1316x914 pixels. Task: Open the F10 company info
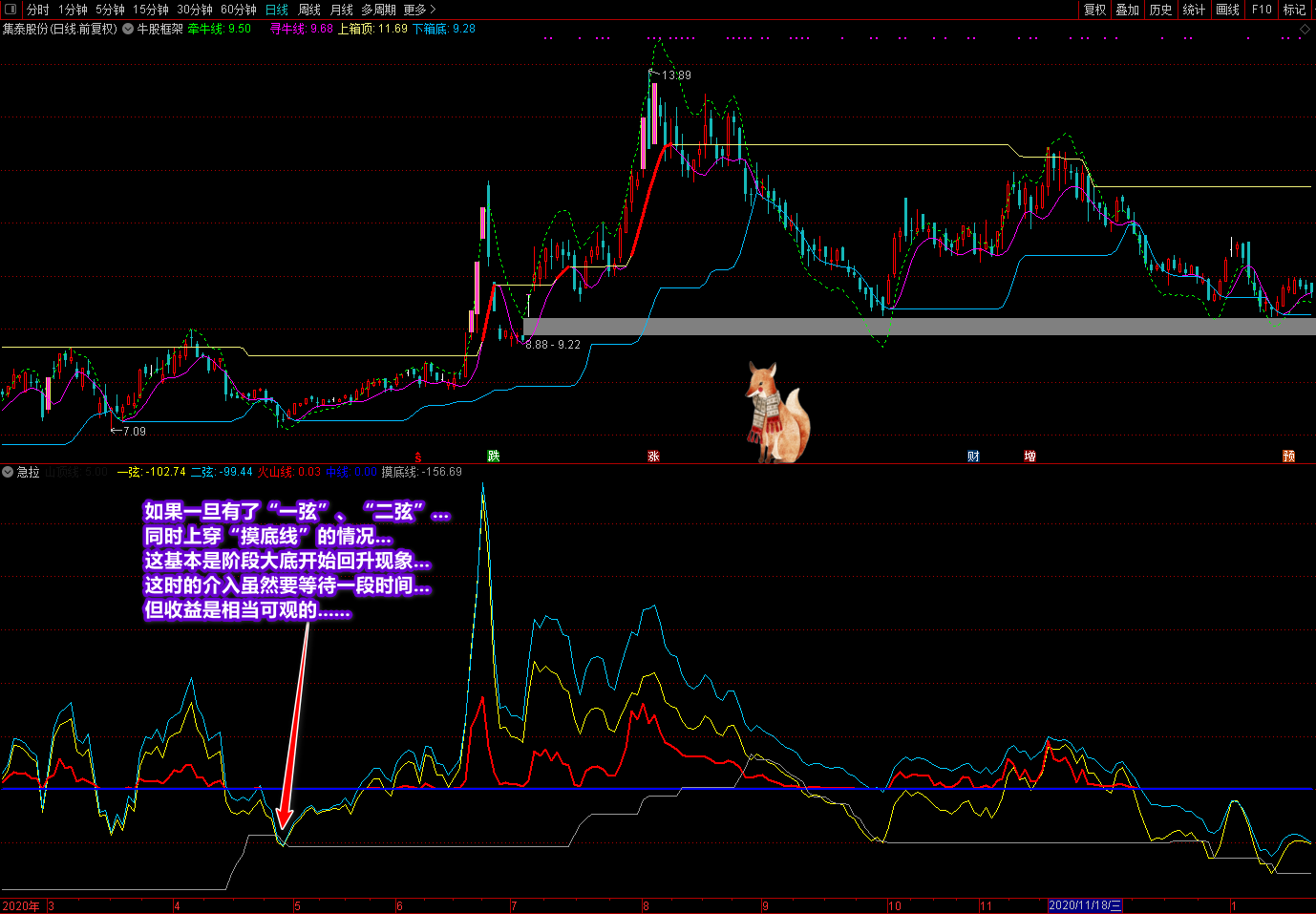(1262, 10)
